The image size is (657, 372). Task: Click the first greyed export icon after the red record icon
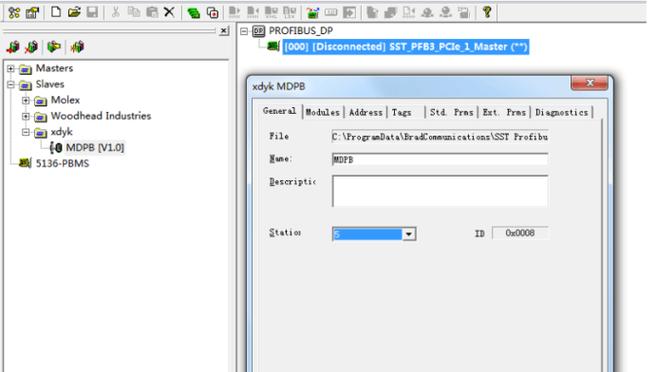pos(235,12)
